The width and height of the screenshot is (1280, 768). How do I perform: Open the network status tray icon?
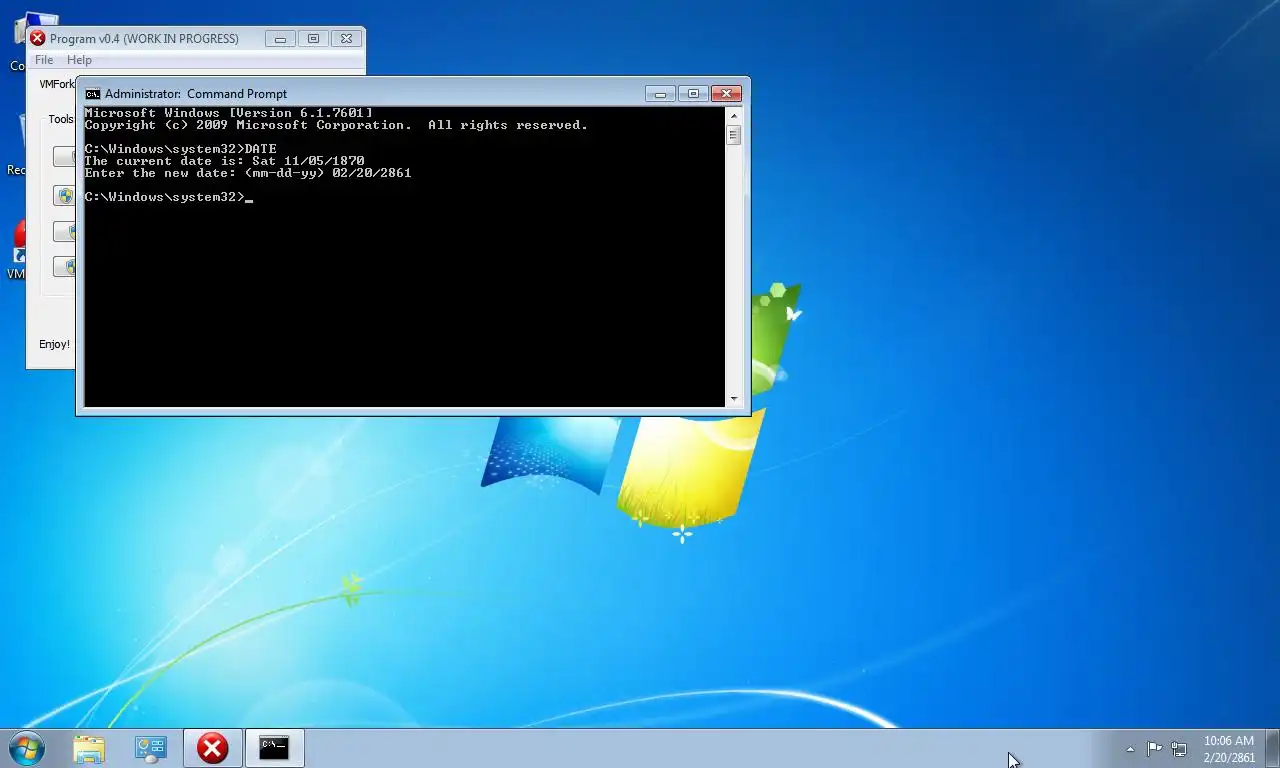pos(1179,748)
